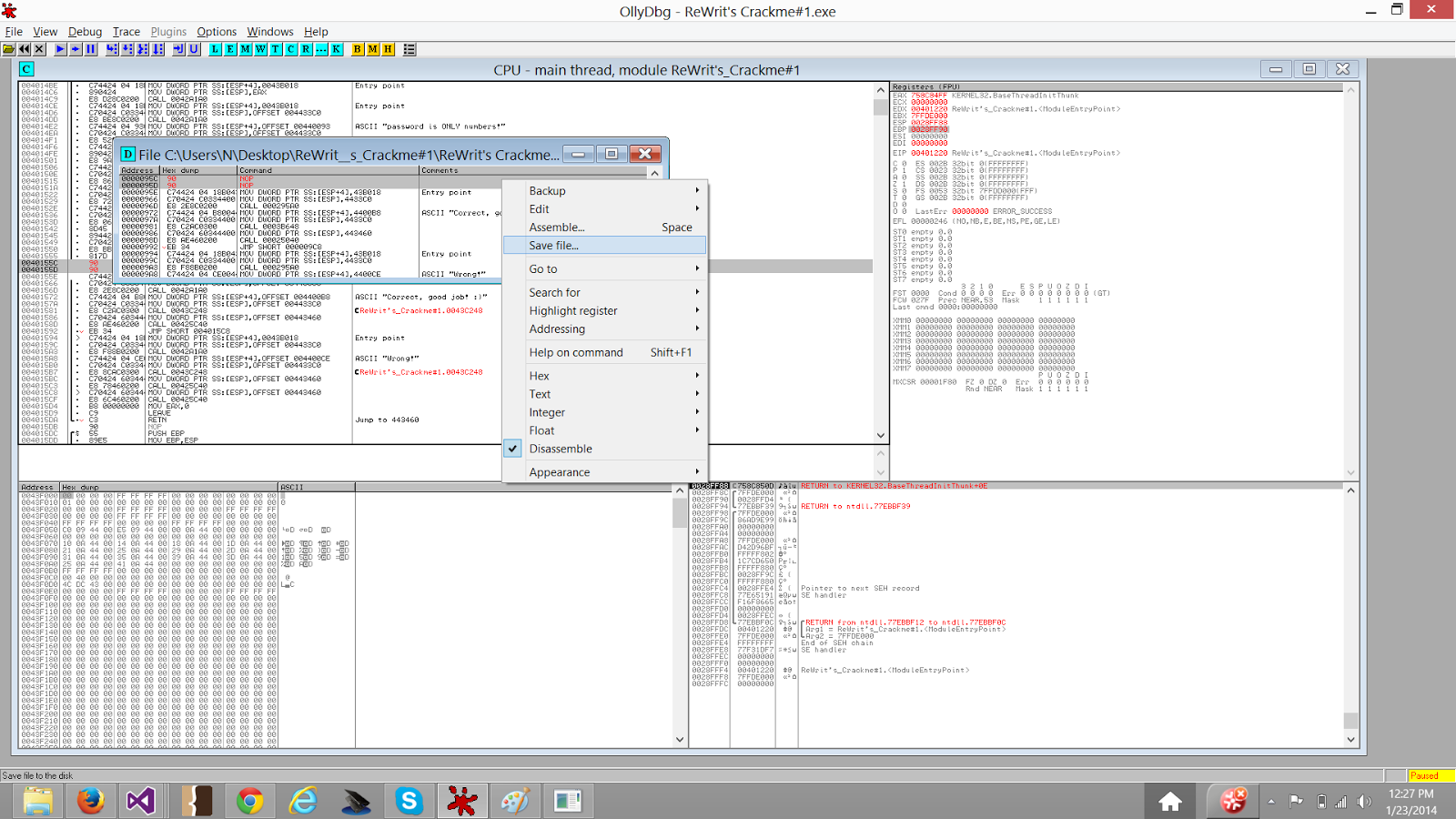1456x819 pixels.
Task: Expand the Go to submenu
Action: tap(605, 269)
